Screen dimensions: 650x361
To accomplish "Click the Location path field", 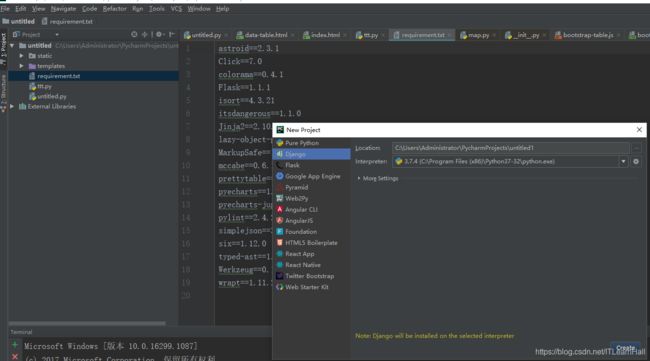I will (511, 148).
